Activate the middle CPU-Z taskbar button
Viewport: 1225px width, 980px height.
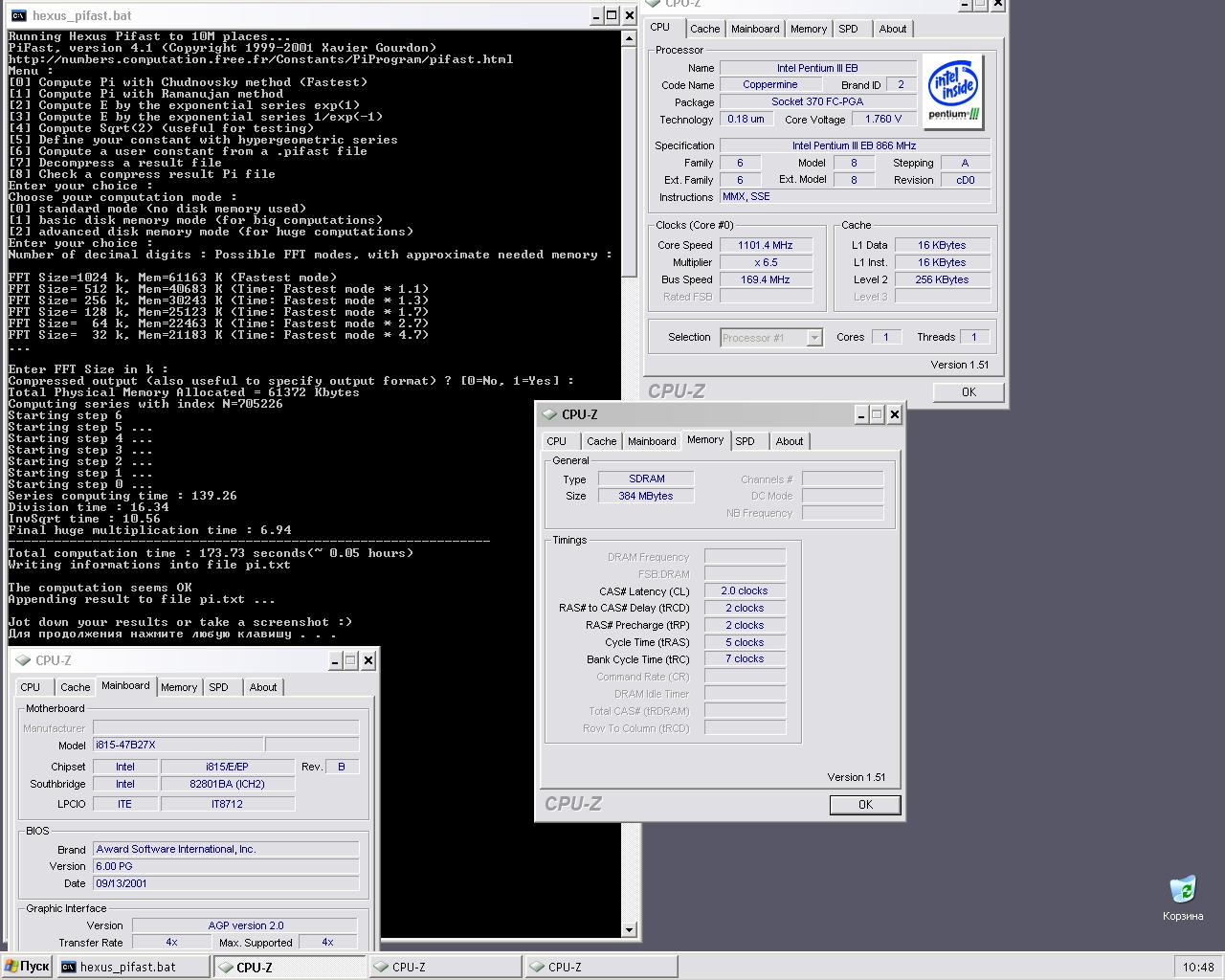pyautogui.click(x=446, y=967)
